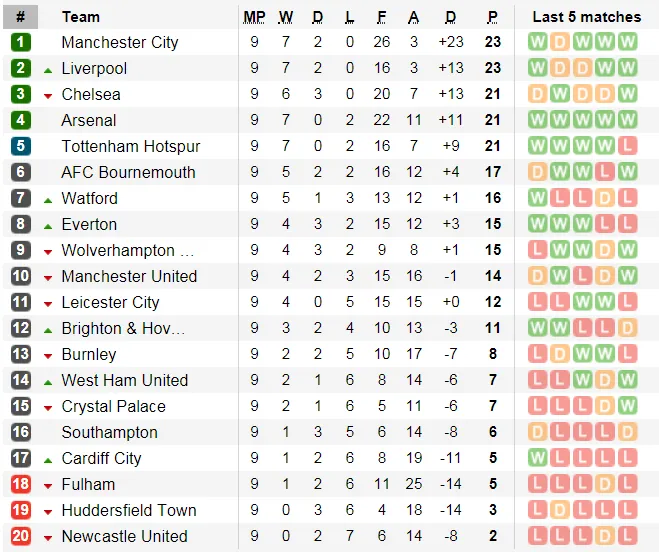
Task: Click Manchester City's first W result badge
Action: click(x=538, y=42)
